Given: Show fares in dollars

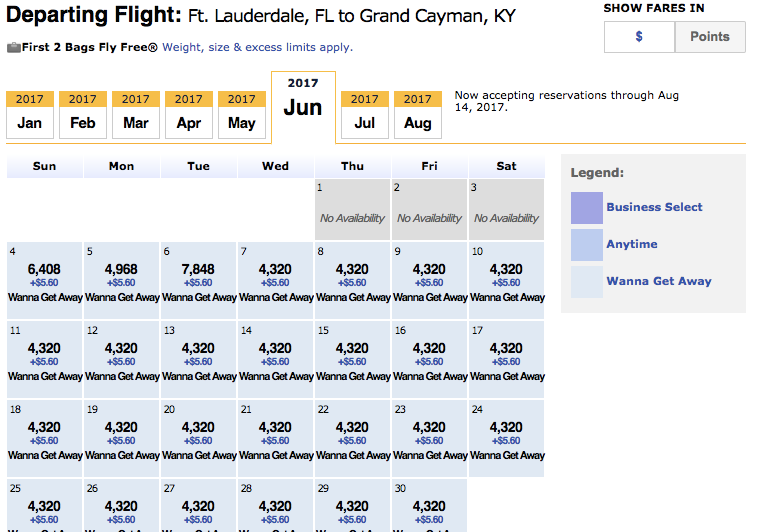Looking at the screenshot, I should click(x=639, y=37).
